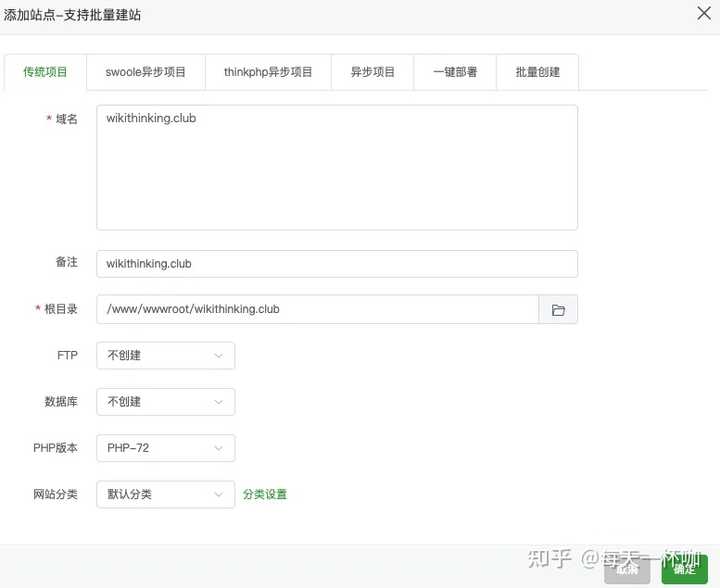Click the 备注 remark input field

[337, 264]
